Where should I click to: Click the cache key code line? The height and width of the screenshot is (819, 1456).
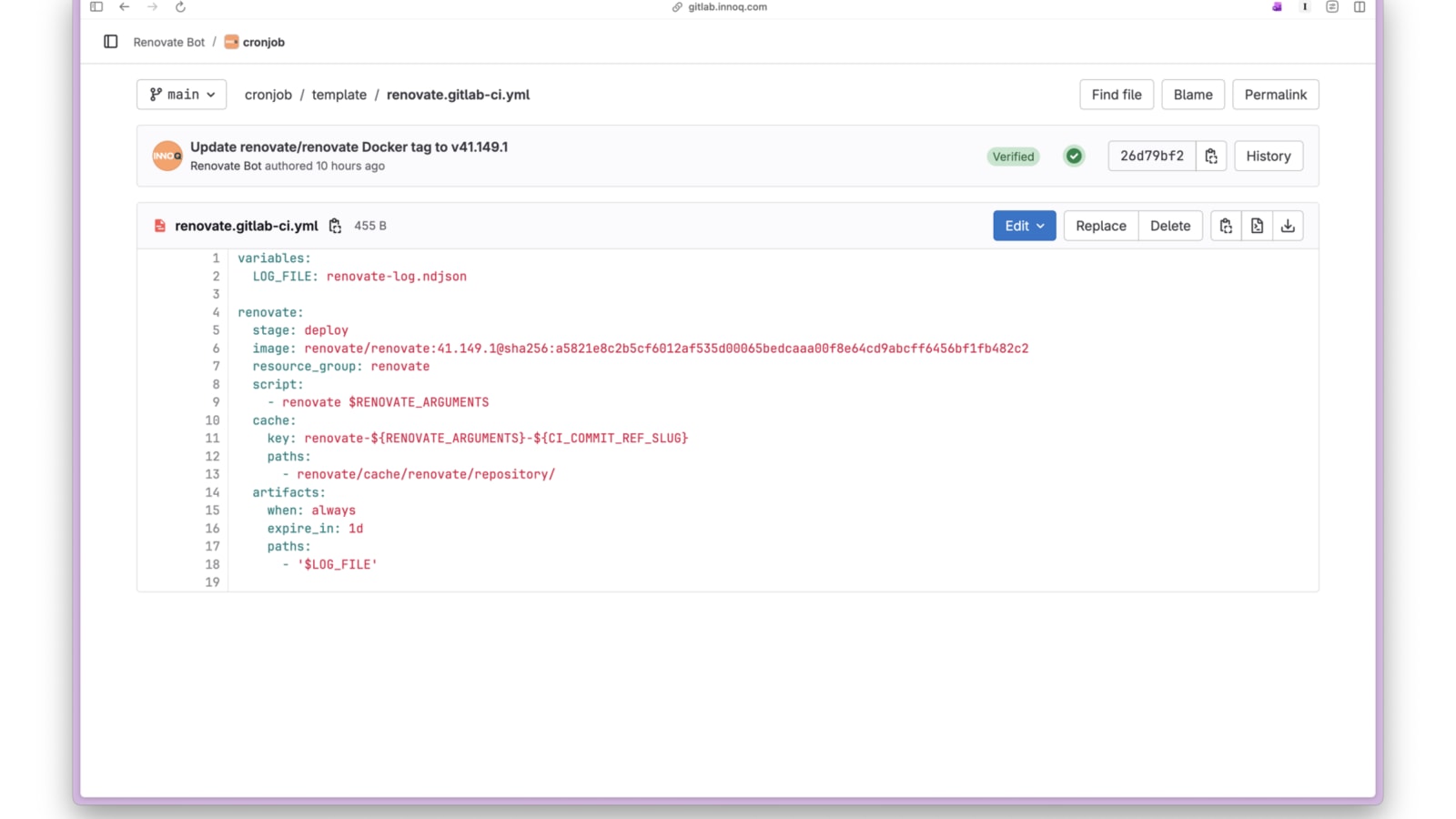pos(478,439)
